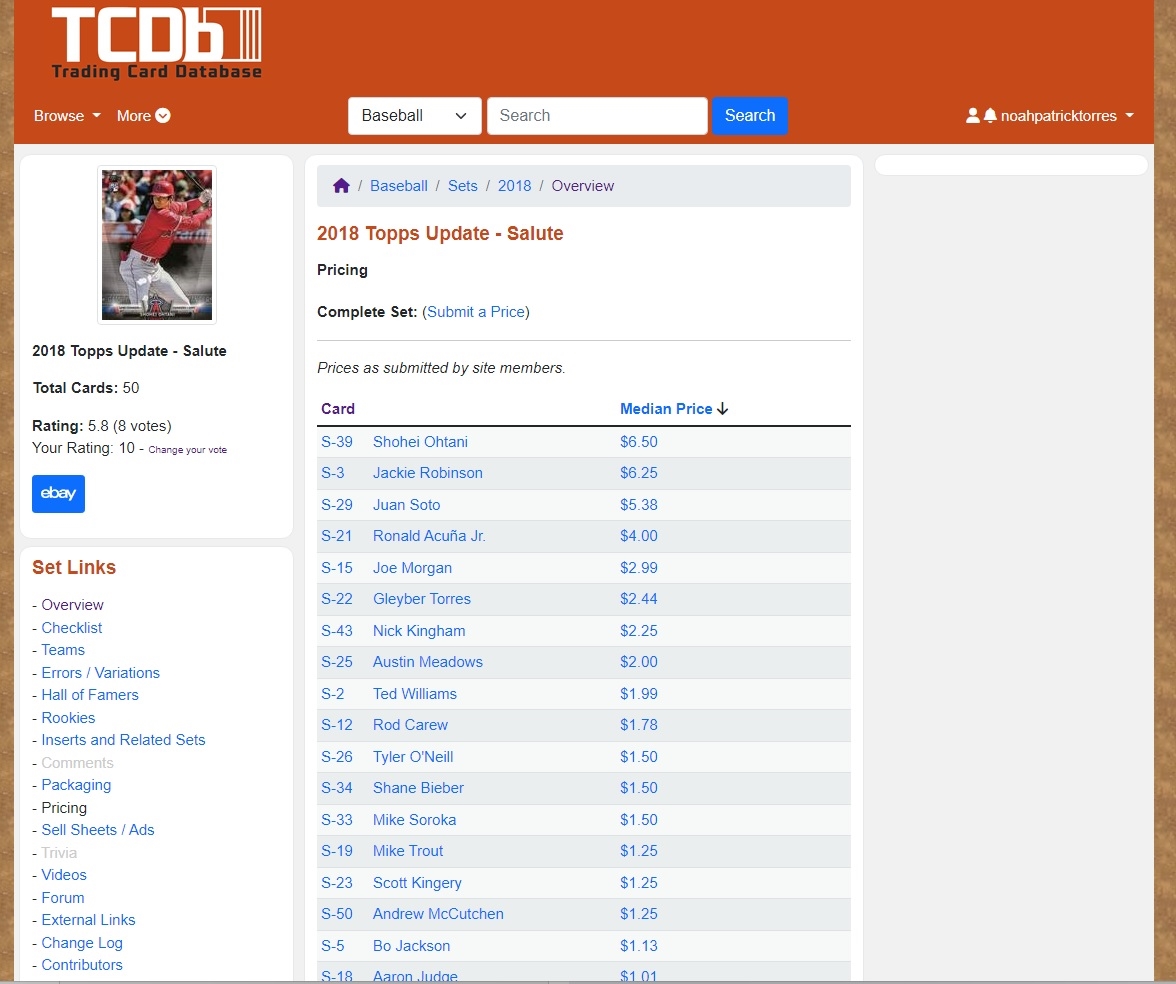Open Ronald Acuña Jr. card link
This screenshot has height=984, width=1176.
pyautogui.click(x=430, y=536)
